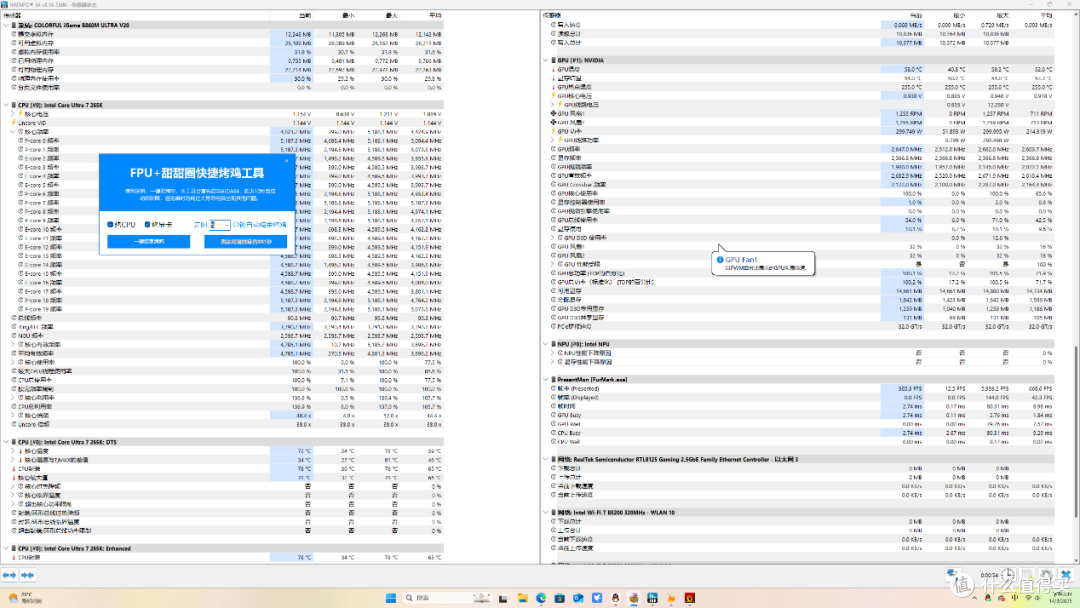Click the blue X close sensors icon

tap(1066, 574)
